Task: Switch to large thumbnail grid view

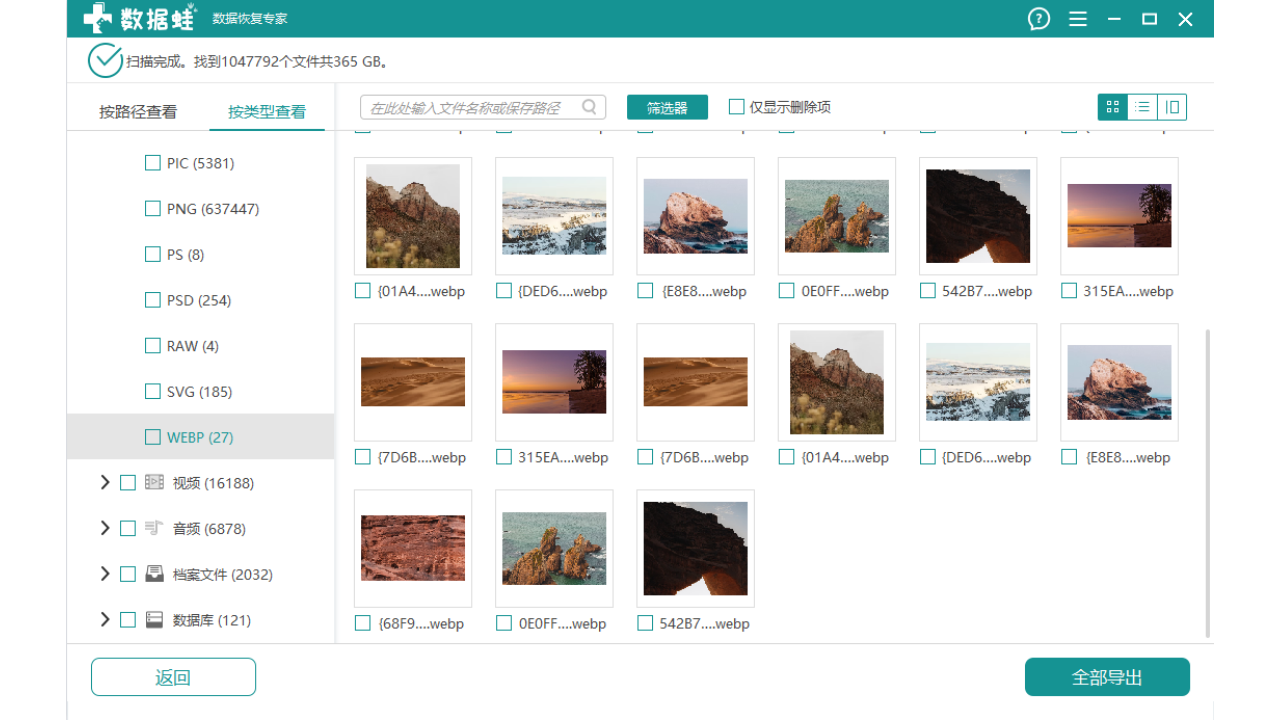Action: tap(1112, 107)
